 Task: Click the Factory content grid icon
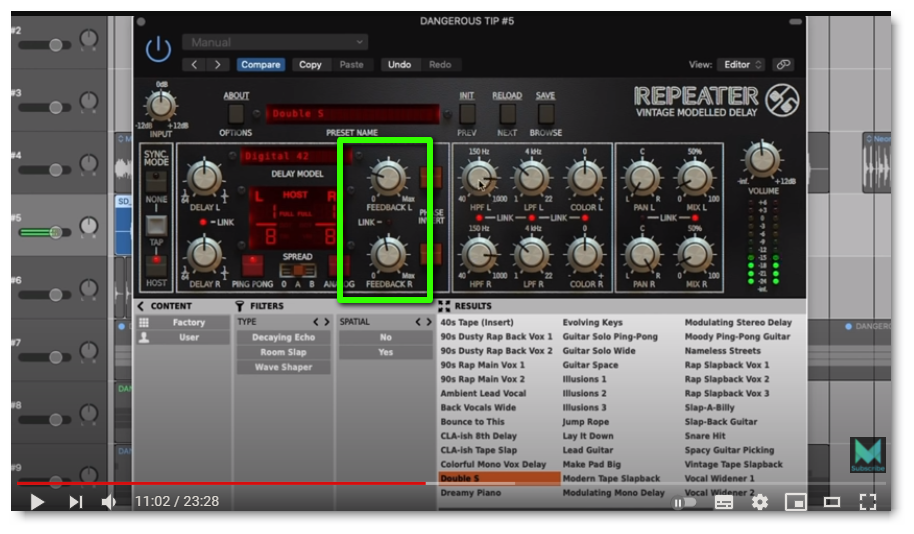[x=144, y=322]
